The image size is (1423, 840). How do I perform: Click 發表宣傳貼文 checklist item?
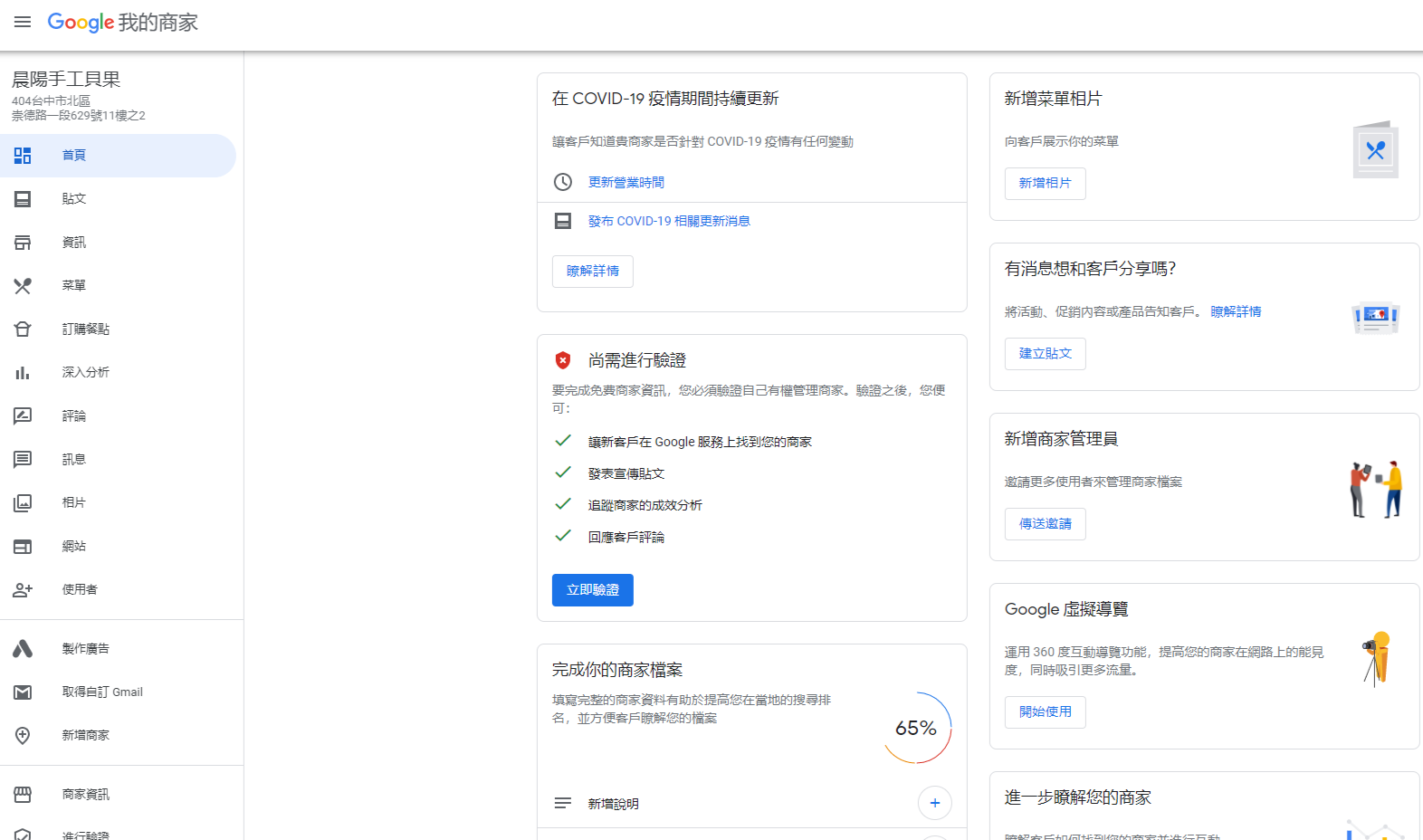click(626, 474)
